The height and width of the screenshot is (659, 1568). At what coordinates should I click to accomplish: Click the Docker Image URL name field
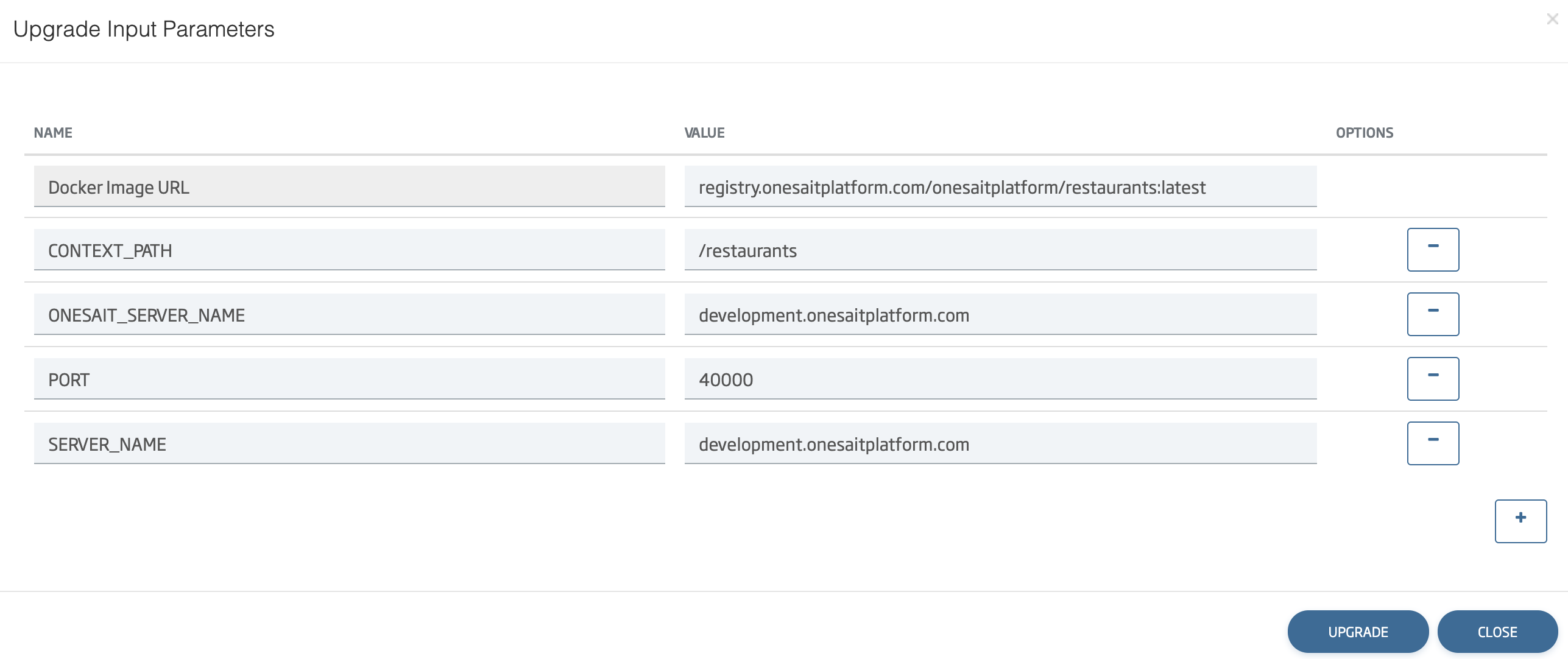click(349, 187)
